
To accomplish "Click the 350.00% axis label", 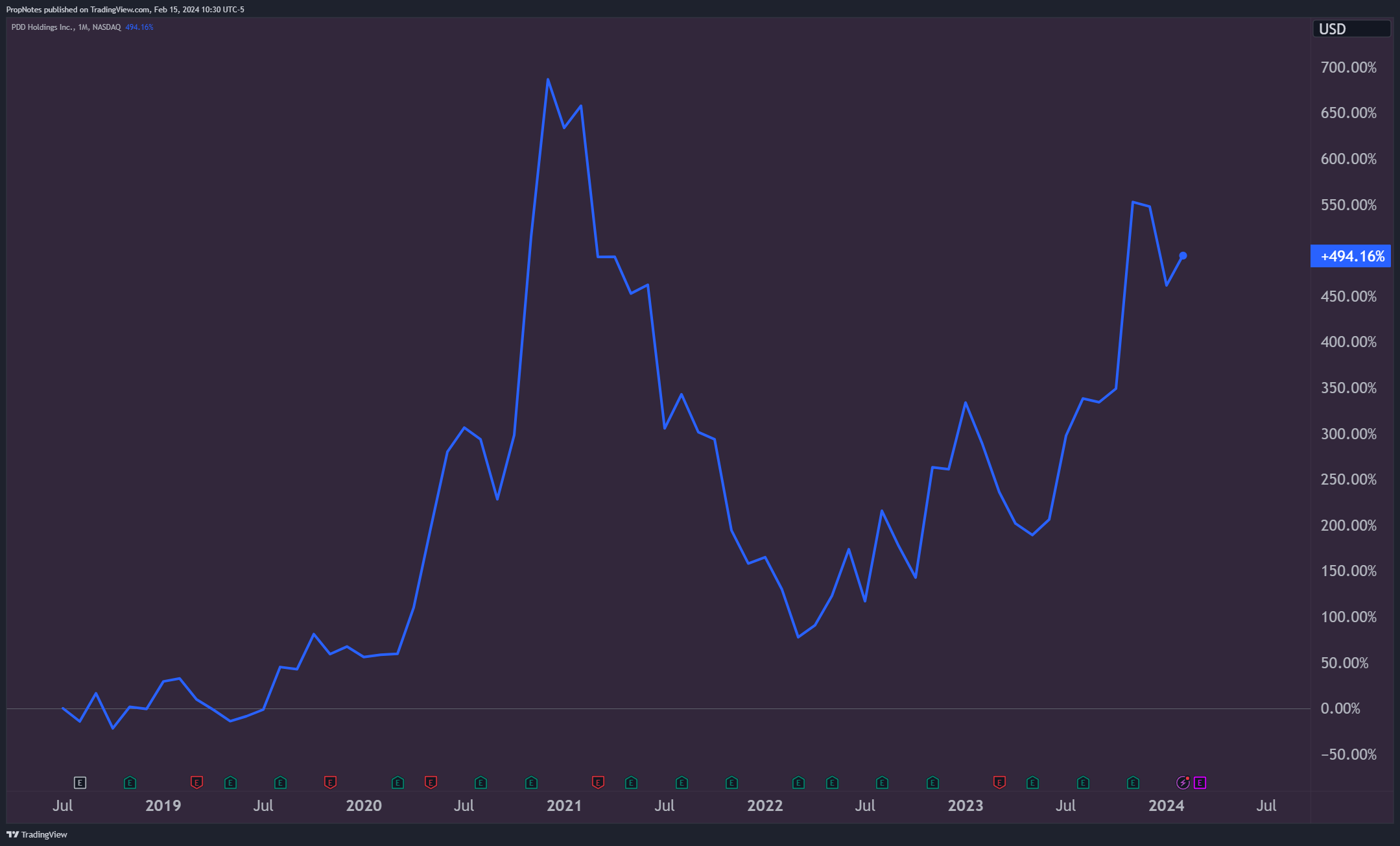I will pyautogui.click(x=1348, y=388).
